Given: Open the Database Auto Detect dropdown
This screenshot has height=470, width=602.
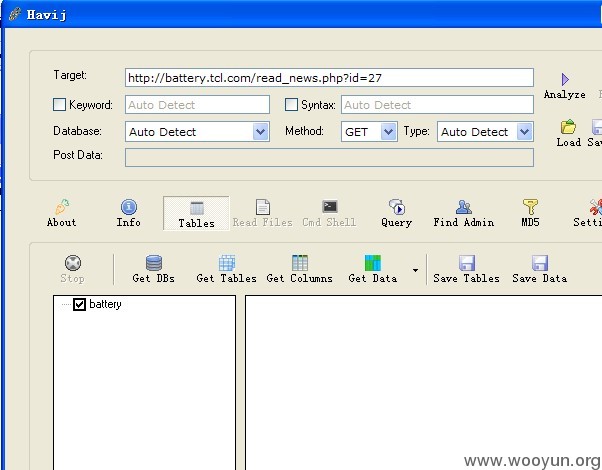Looking at the screenshot, I should click(260, 132).
